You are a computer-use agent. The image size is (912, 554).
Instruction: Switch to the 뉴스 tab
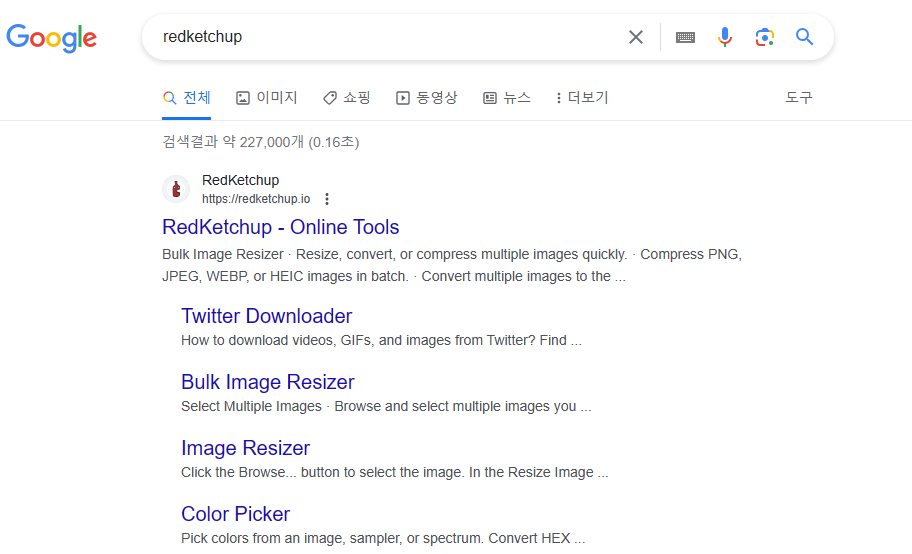(x=507, y=98)
